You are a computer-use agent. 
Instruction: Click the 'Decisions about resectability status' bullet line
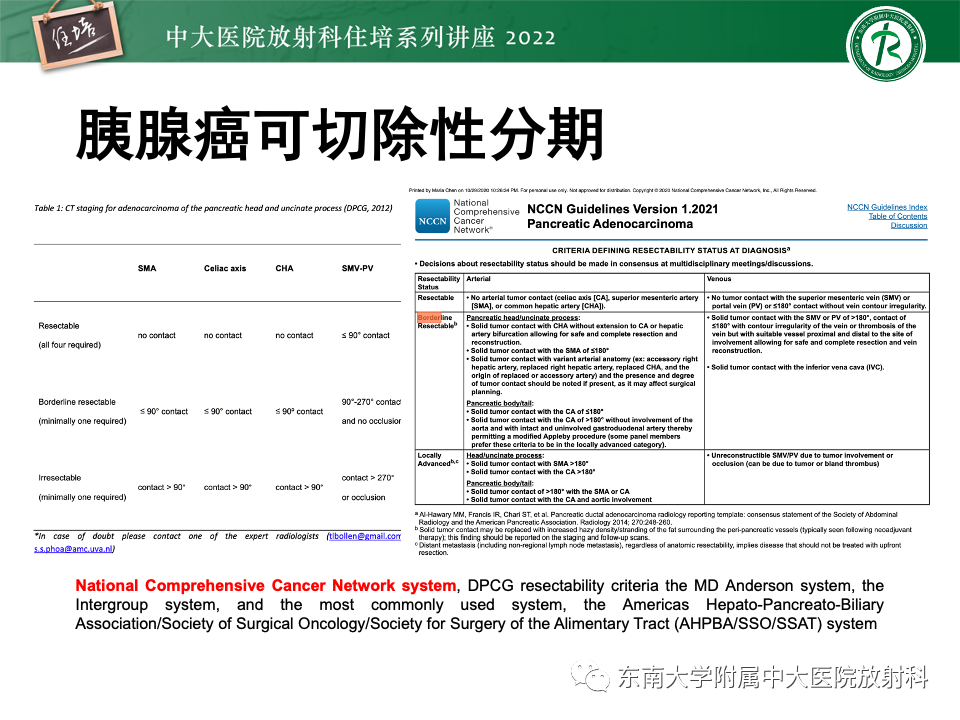tap(614, 264)
